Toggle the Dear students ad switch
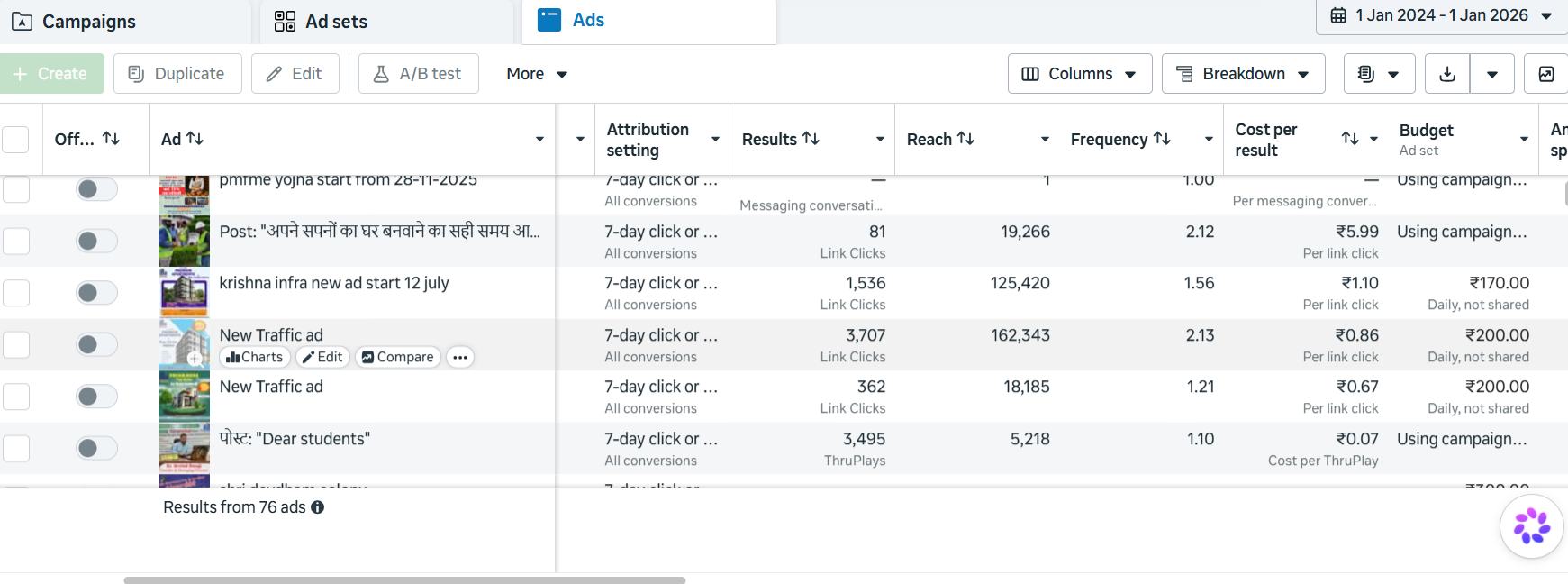 click(96, 448)
